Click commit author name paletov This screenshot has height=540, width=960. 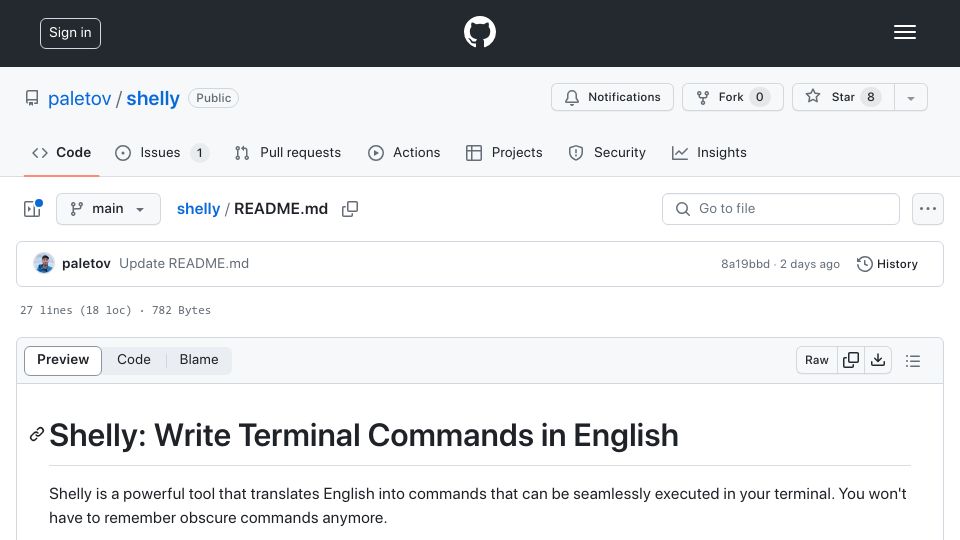(86, 264)
